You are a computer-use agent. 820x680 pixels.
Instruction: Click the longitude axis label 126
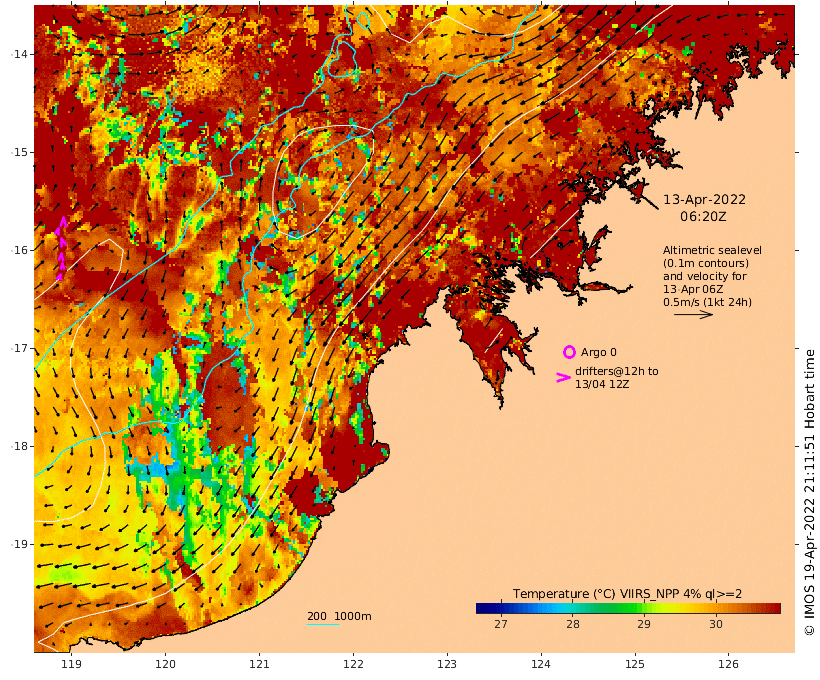click(728, 664)
